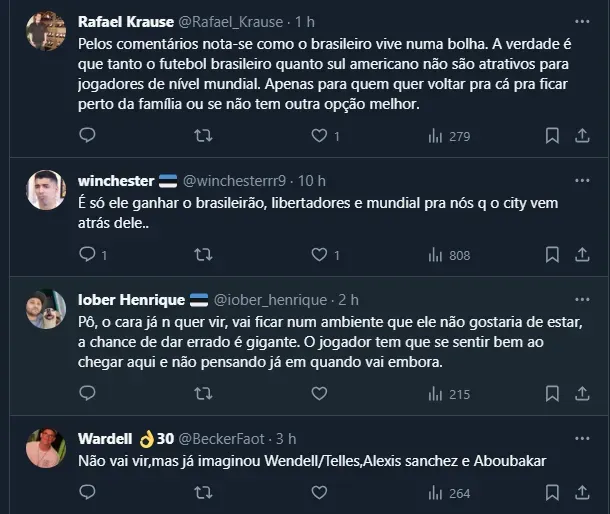Open more options on Wardell's tweet
The width and height of the screenshot is (610, 514).
pos(582,438)
